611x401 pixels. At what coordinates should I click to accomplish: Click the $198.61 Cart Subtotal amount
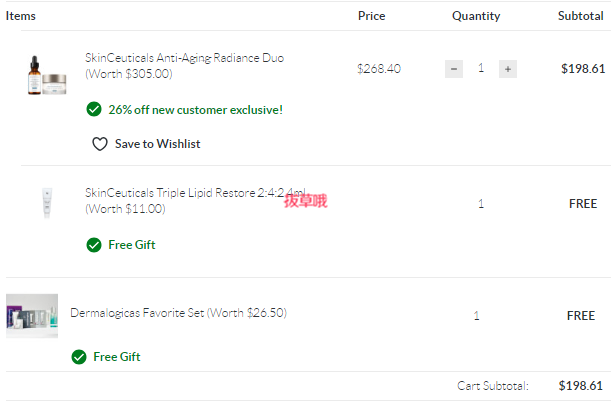581,386
